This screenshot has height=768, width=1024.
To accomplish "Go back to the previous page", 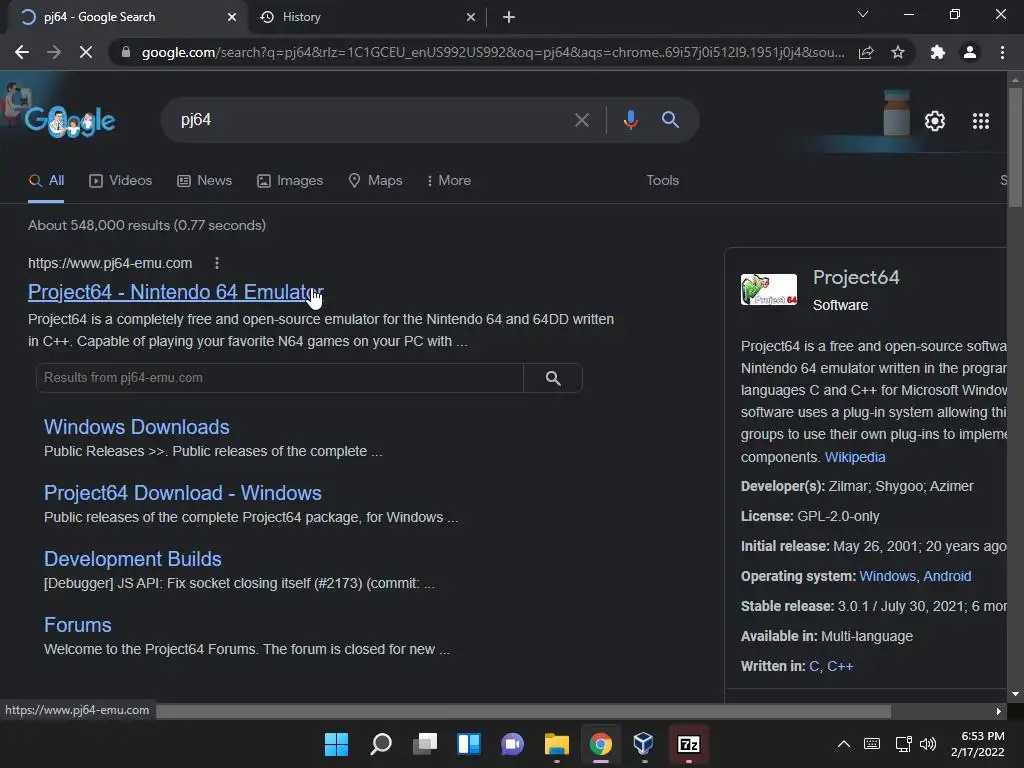I will [x=22, y=52].
